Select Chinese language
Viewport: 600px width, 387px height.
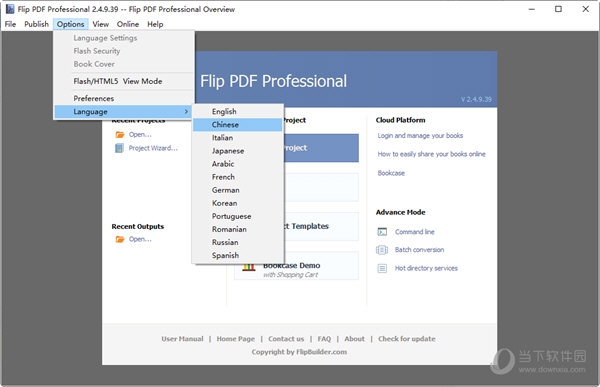point(238,125)
